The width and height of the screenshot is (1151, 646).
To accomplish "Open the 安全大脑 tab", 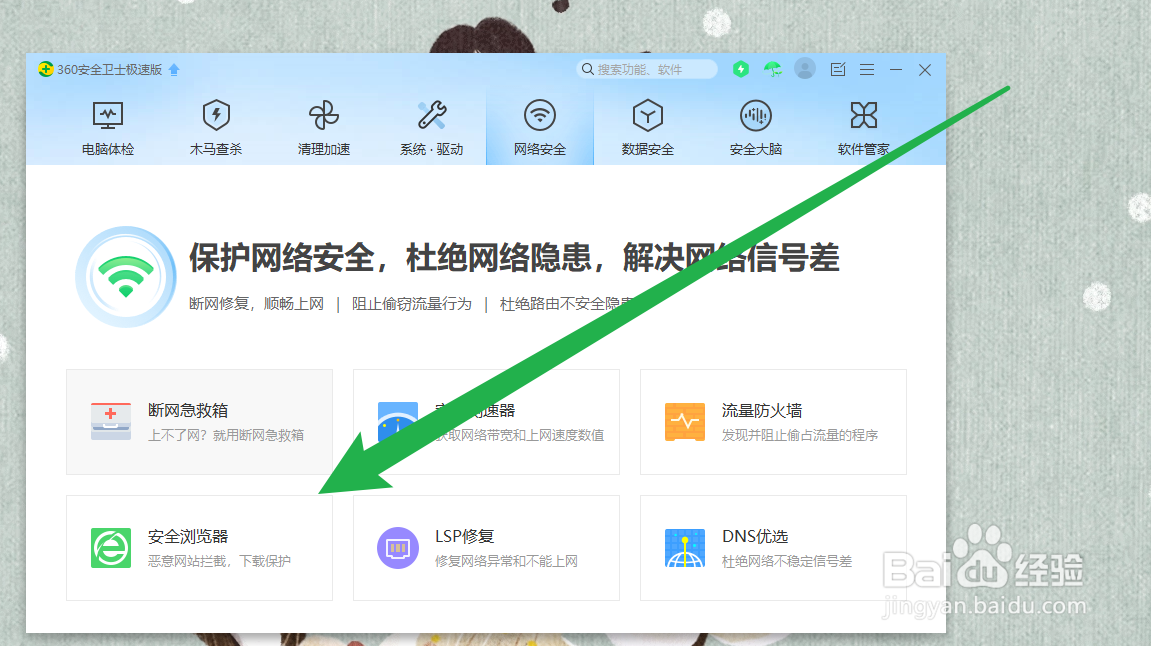I will tap(755, 128).
